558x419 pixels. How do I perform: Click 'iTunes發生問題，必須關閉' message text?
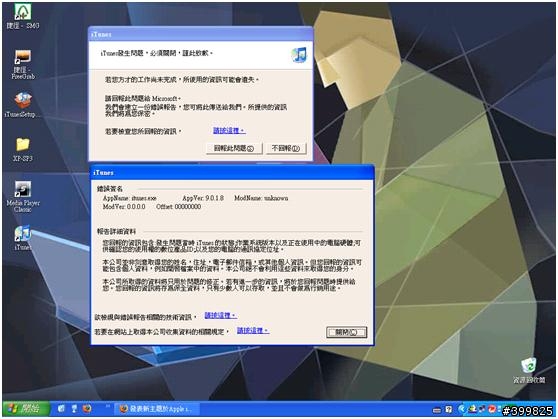[157, 53]
